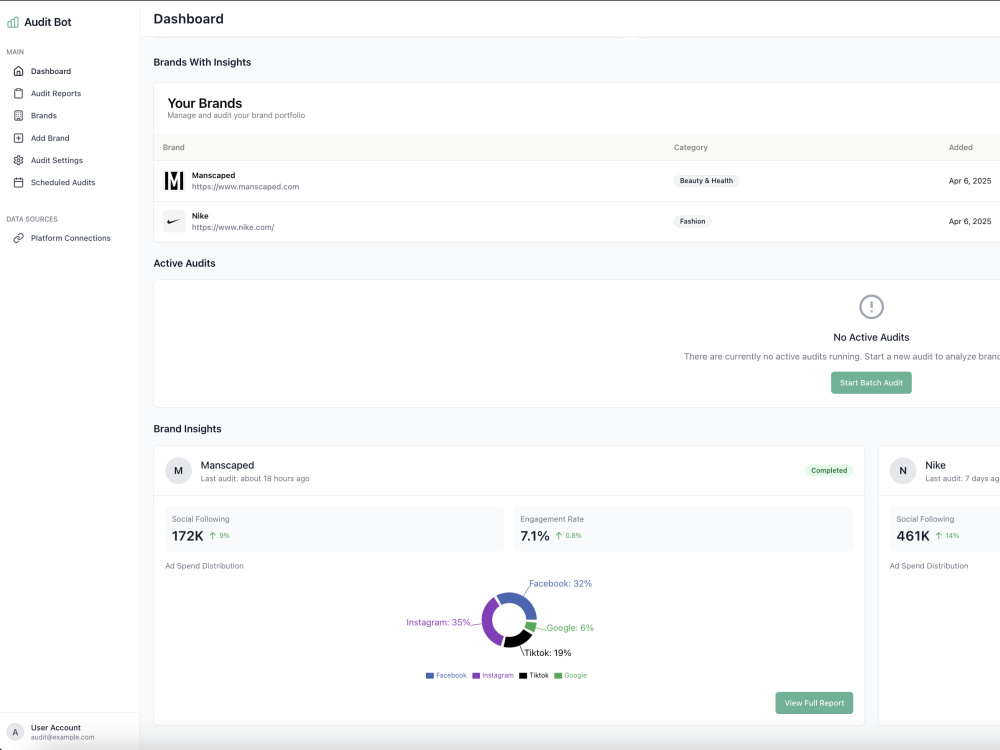Open Platform Connections in the sidebar

pyautogui.click(x=71, y=238)
